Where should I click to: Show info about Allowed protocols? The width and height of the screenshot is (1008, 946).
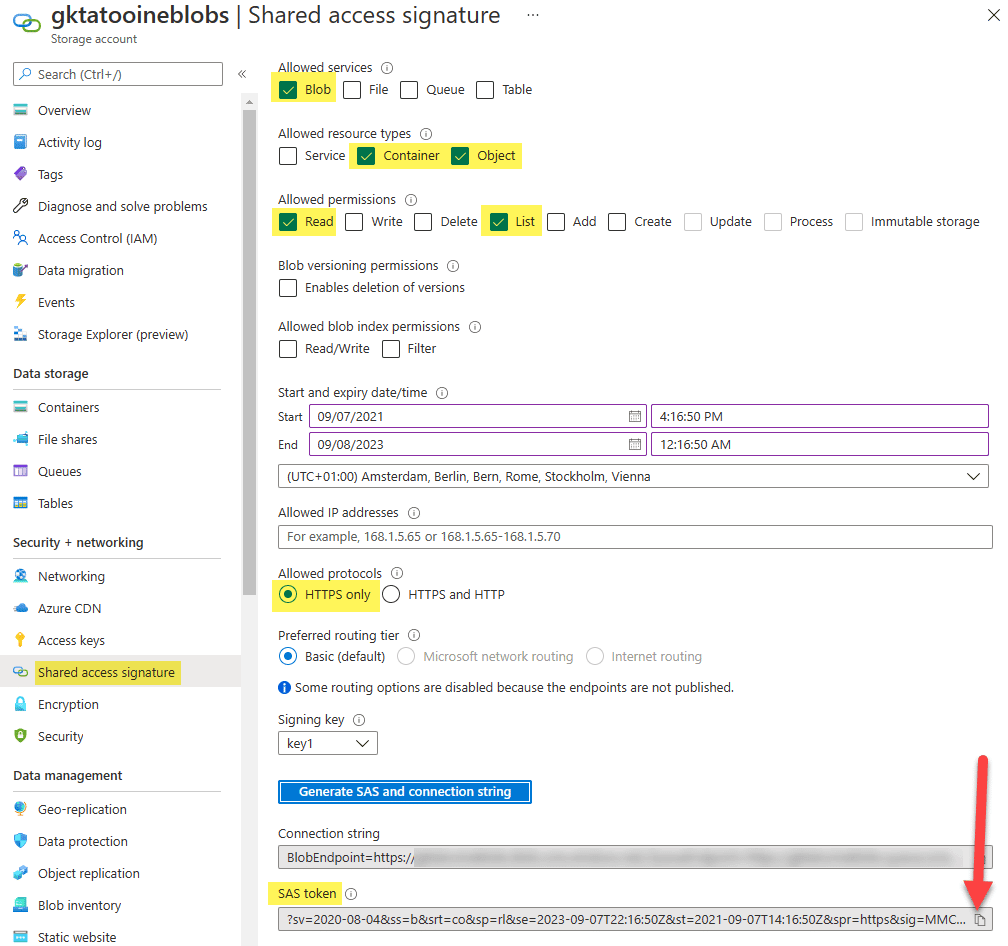tap(397, 573)
